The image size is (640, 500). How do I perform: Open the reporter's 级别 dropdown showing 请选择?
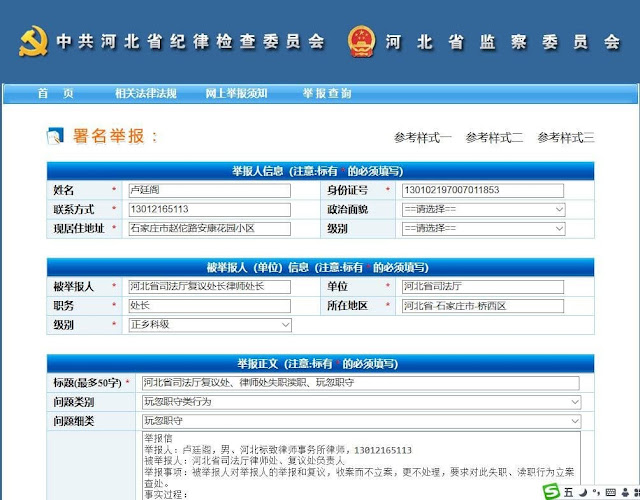(x=482, y=229)
